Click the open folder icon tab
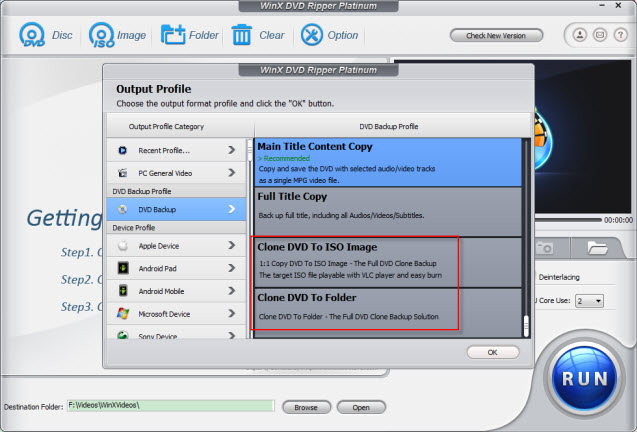The height and width of the screenshot is (432, 637). point(597,247)
